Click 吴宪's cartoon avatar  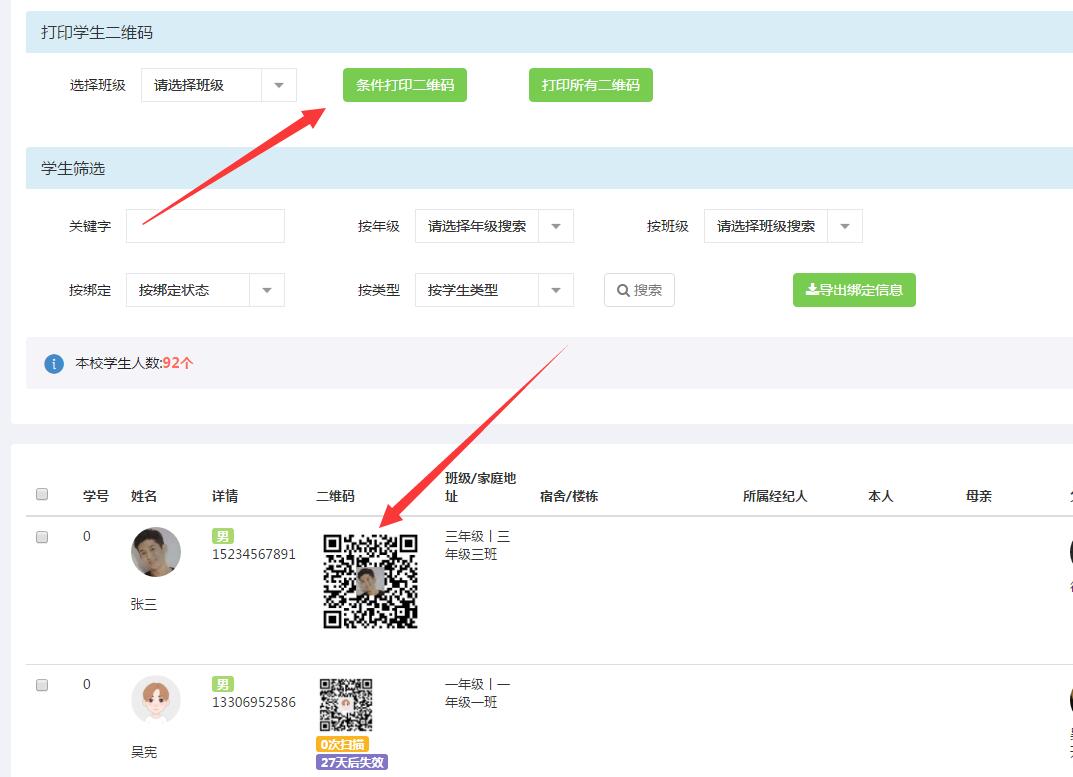coord(156,700)
